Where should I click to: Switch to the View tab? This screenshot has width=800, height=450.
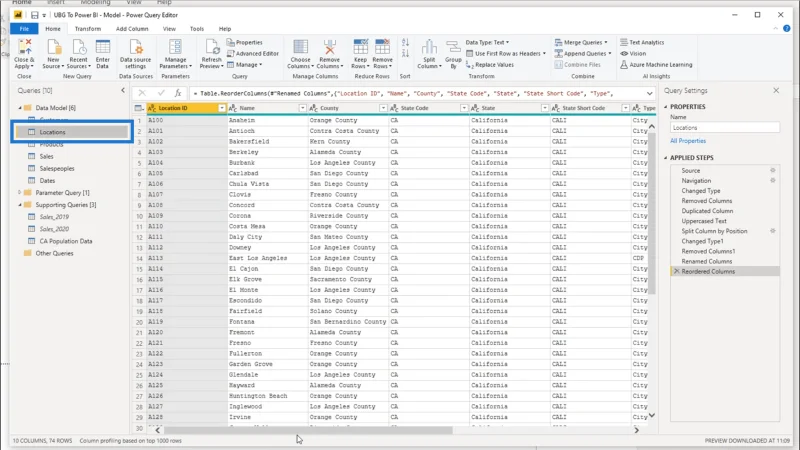click(169, 29)
